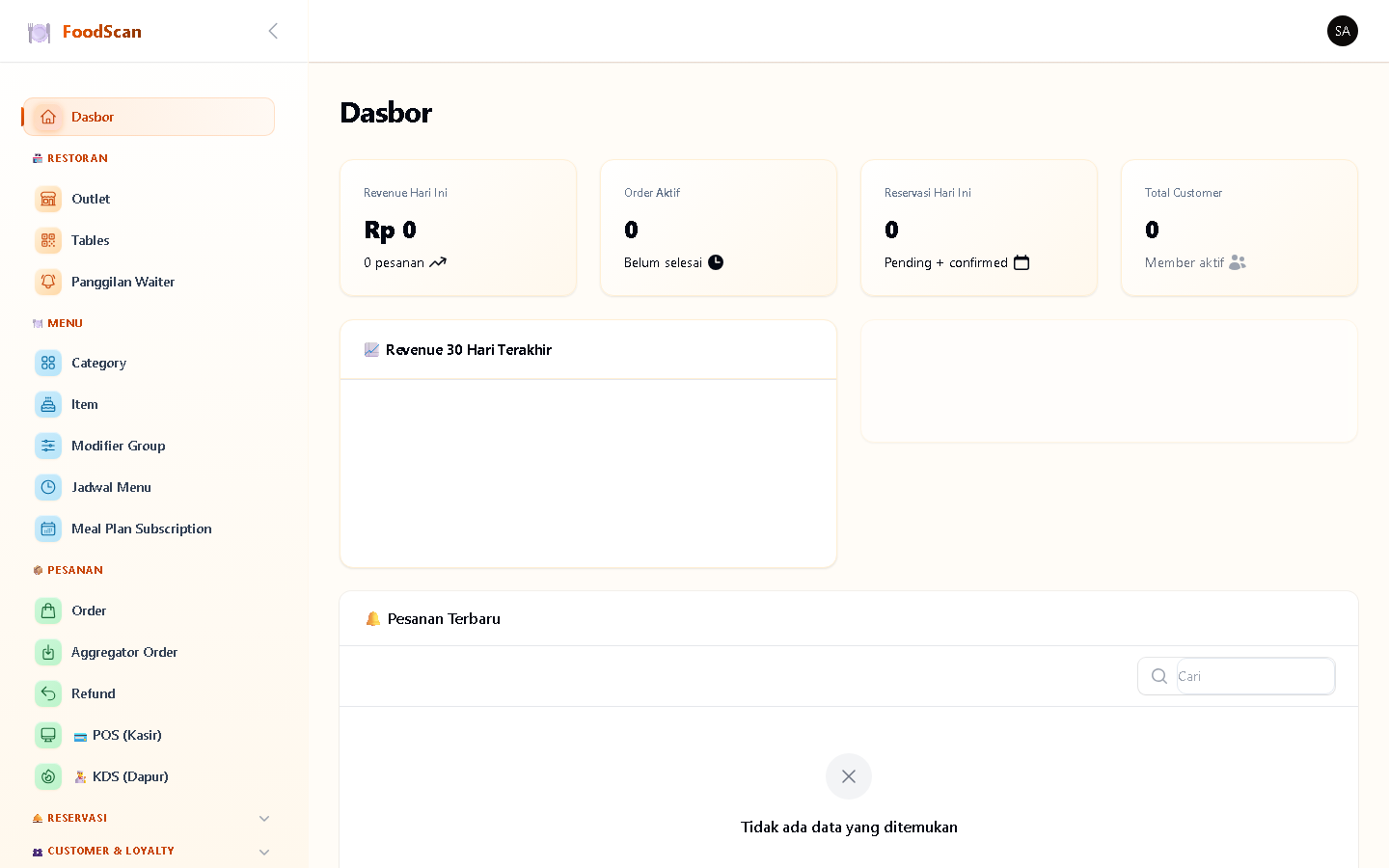The image size is (1389, 868).
Task: Click the MENU section header
Action: 58,323
